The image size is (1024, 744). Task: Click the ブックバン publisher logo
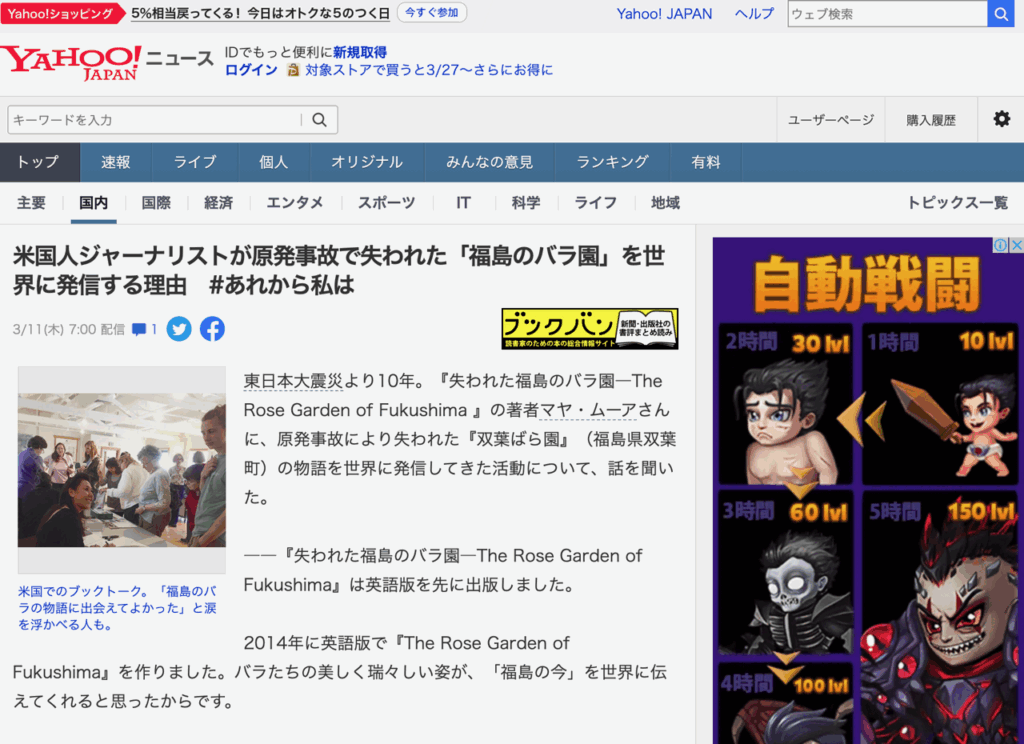coord(589,328)
